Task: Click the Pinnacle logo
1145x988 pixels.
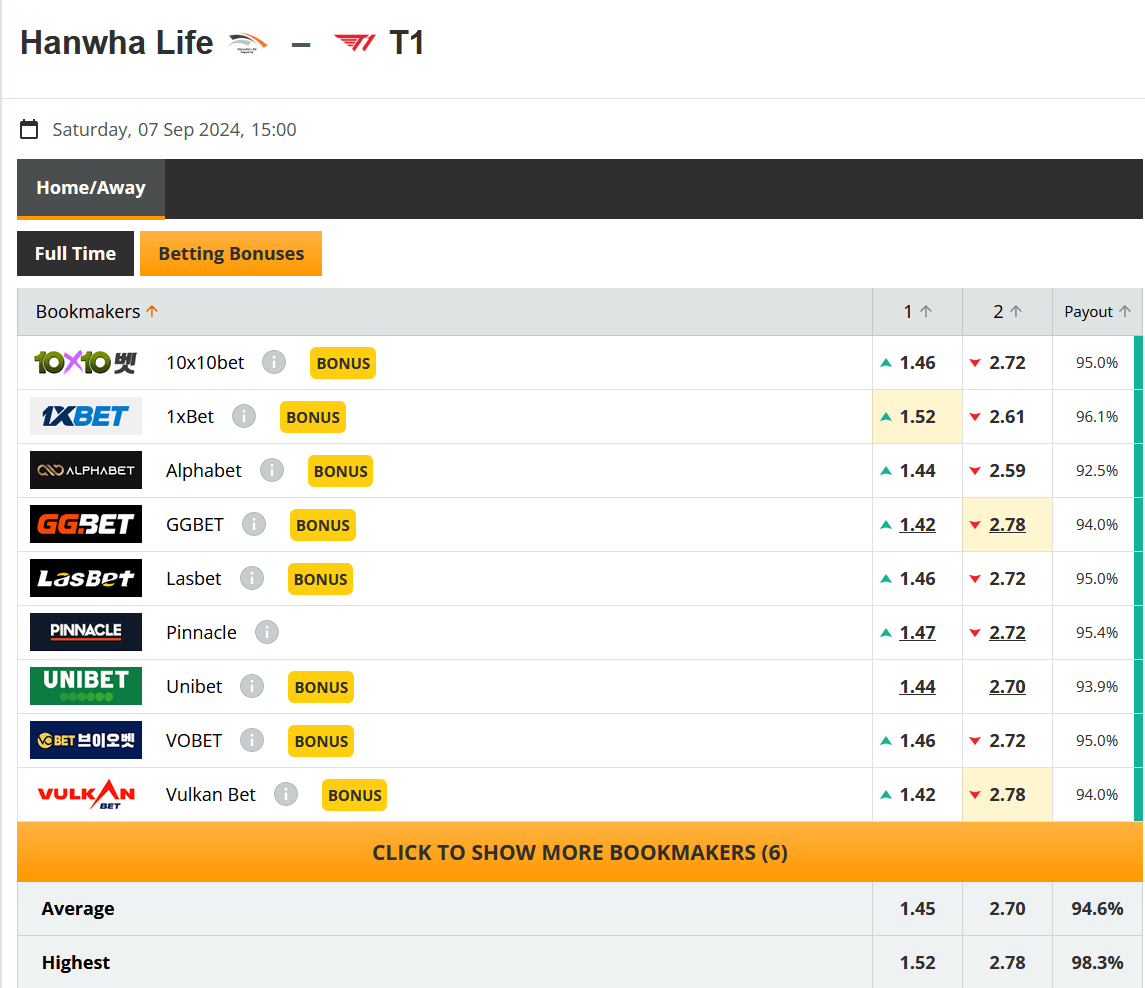Action: (x=85, y=632)
